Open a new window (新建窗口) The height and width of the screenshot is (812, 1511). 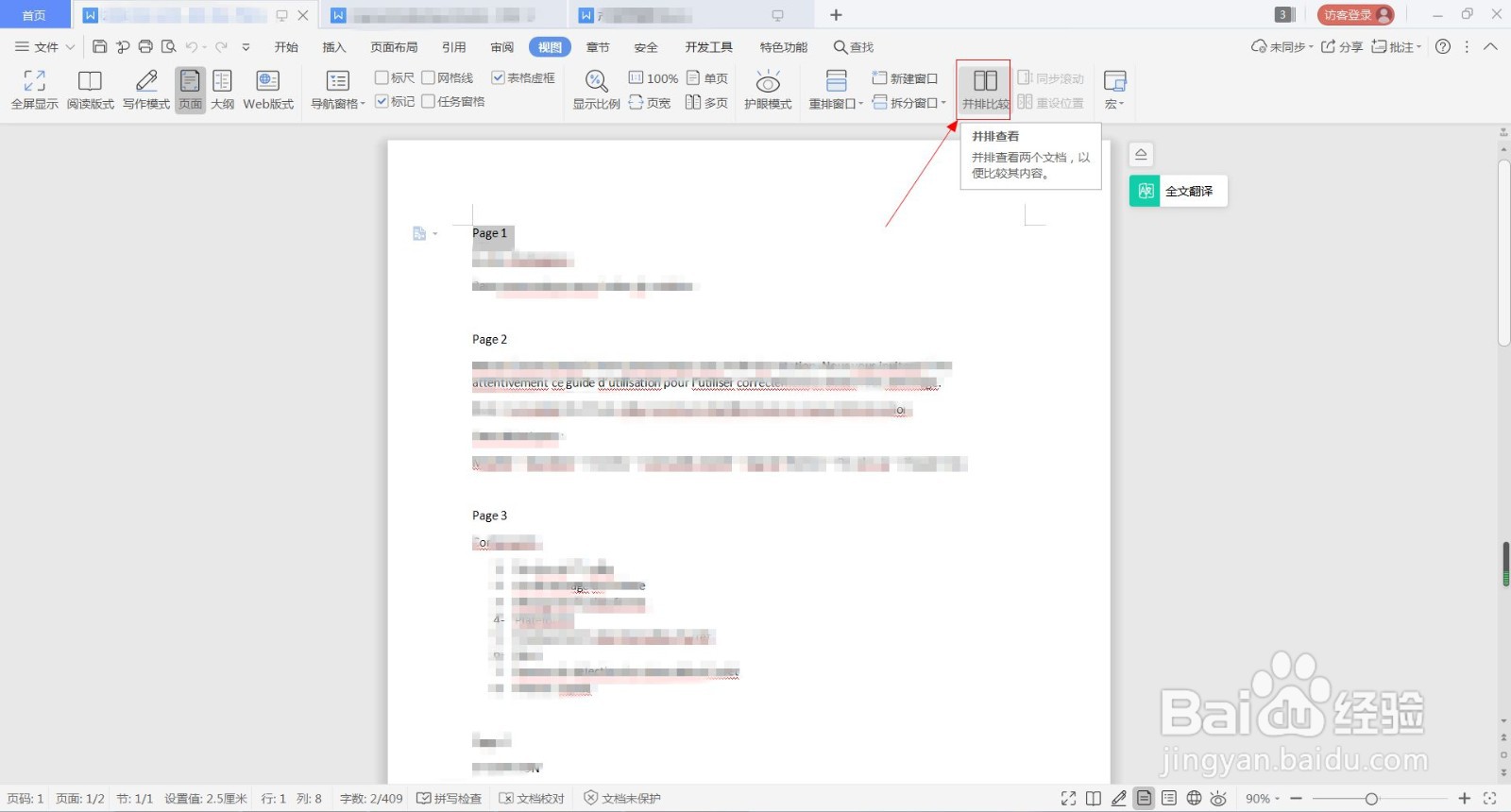(905, 78)
